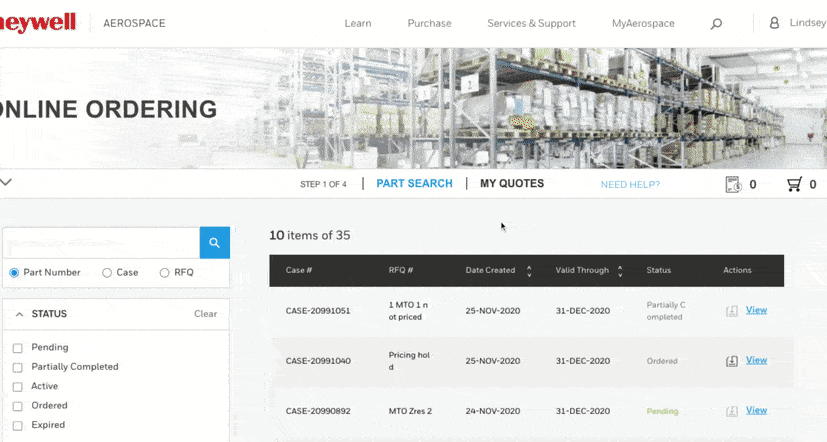Check the Active status filter

(x=17, y=387)
